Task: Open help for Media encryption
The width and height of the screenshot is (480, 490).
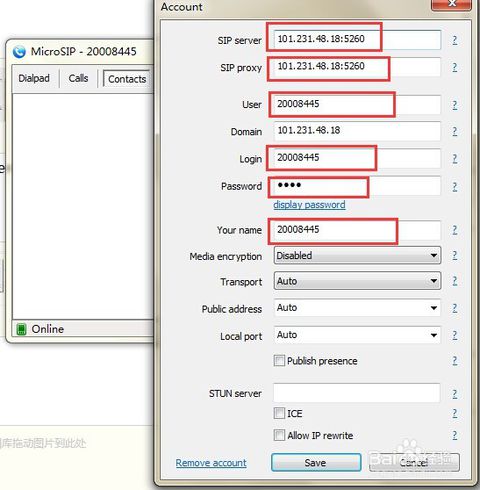Action: point(455,256)
